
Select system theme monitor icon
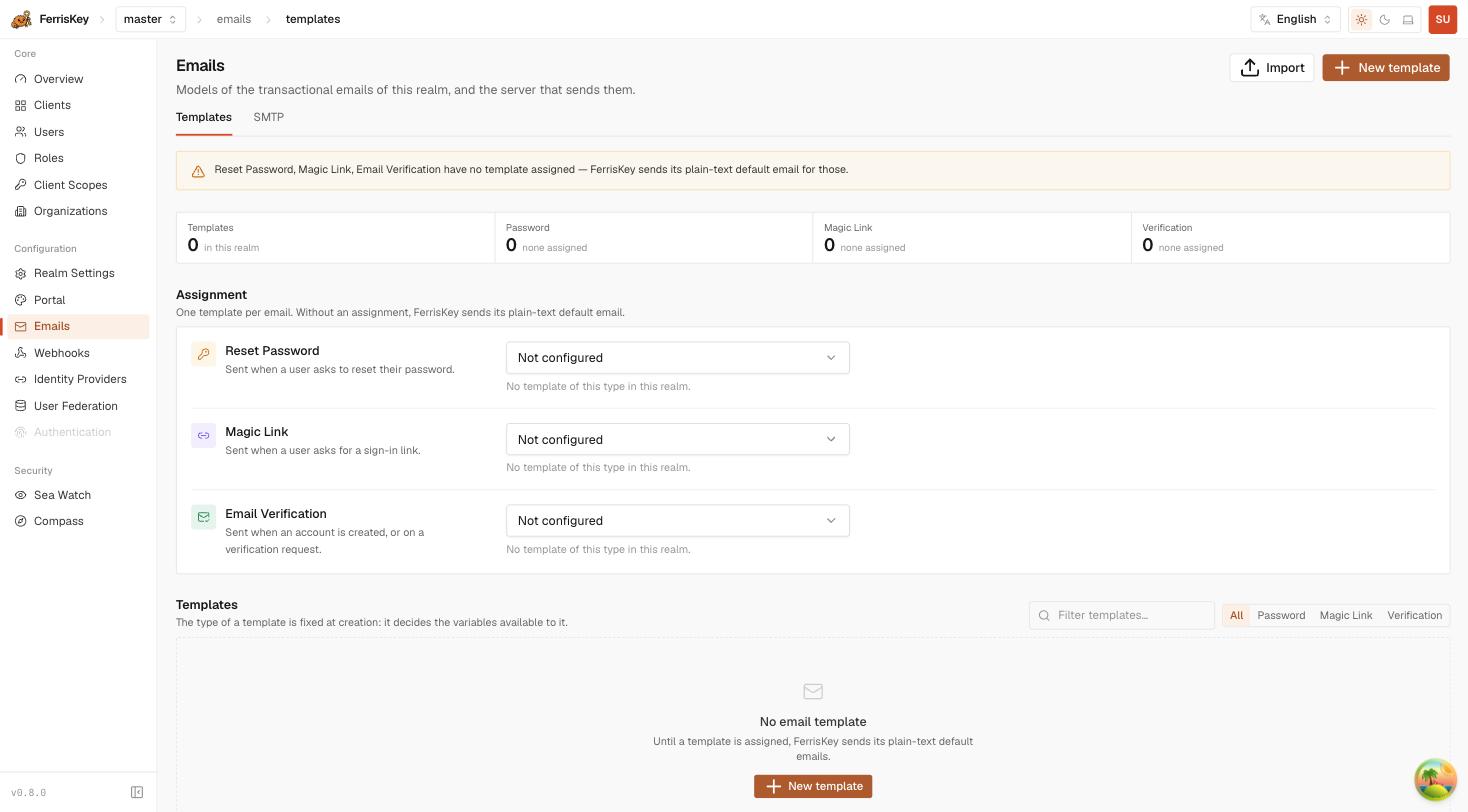[1408, 19]
